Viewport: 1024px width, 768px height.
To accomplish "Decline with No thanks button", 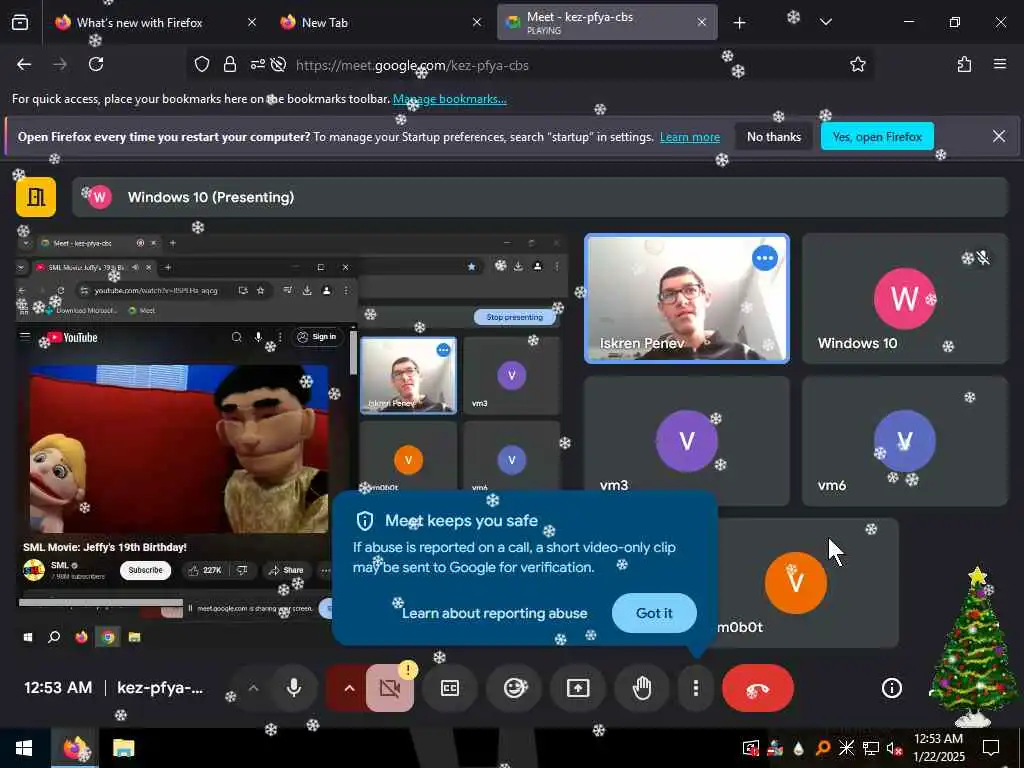I will pyautogui.click(x=774, y=136).
